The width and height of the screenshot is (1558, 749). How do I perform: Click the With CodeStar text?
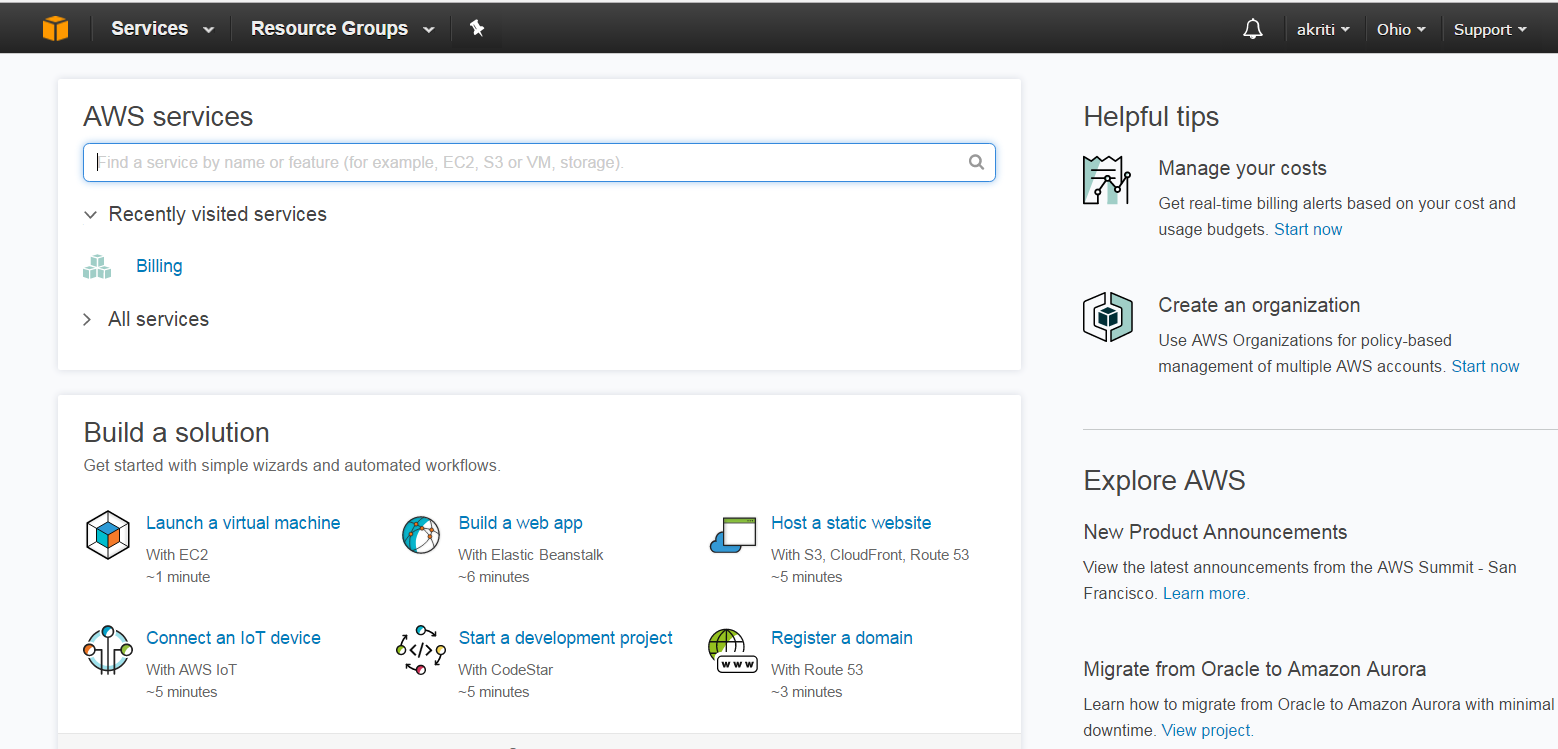click(506, 669)
